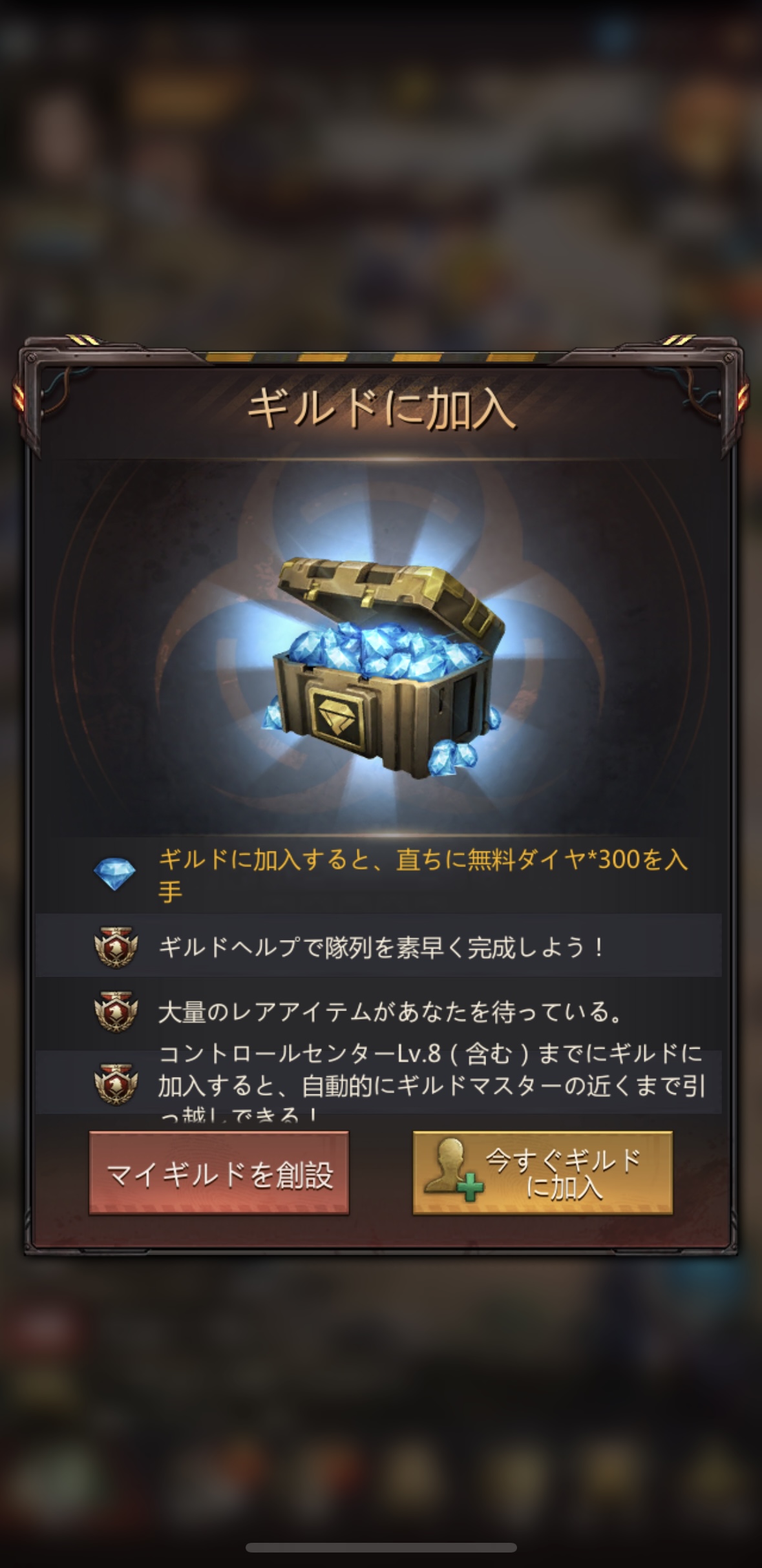Click the マイギルドを創設 button
The width and height of the screenshot is (762, 1568).
click(x=219, y=1173)
